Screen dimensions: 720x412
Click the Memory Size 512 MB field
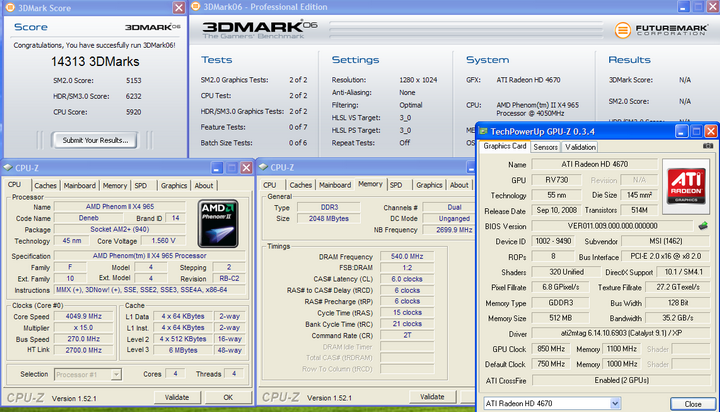coord(560,318)
